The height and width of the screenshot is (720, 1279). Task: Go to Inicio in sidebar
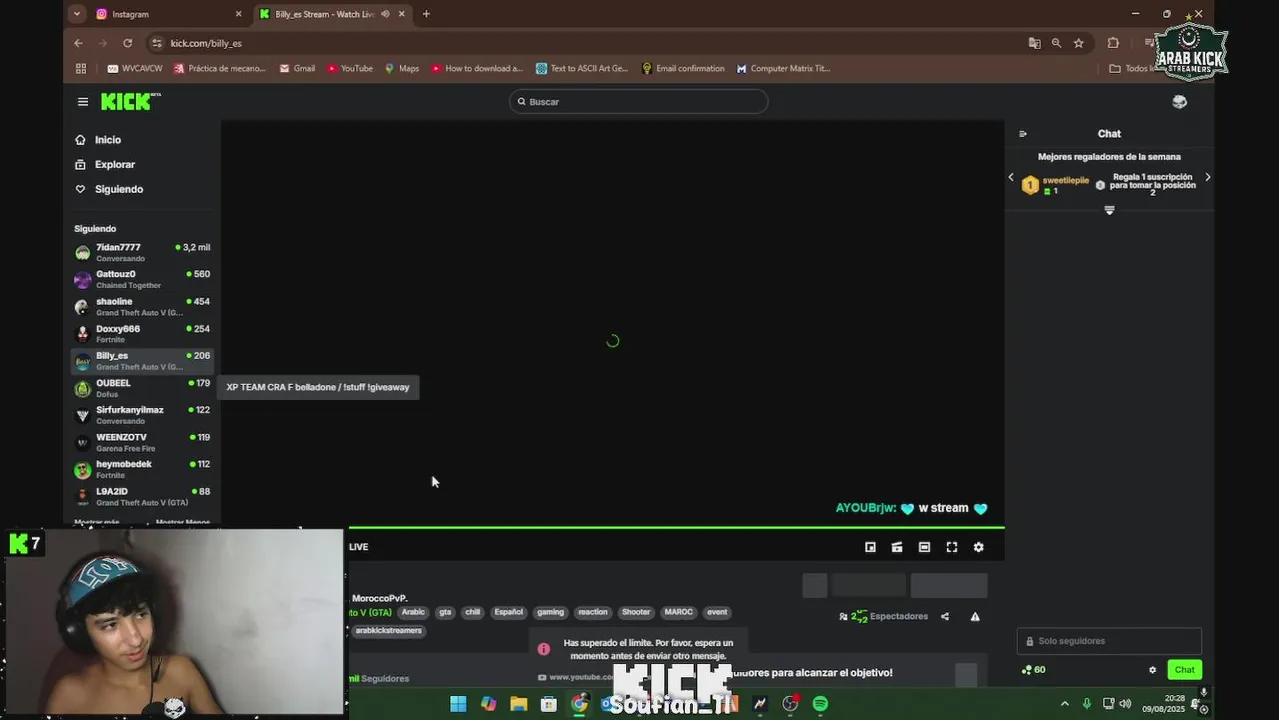pos(97,140)
